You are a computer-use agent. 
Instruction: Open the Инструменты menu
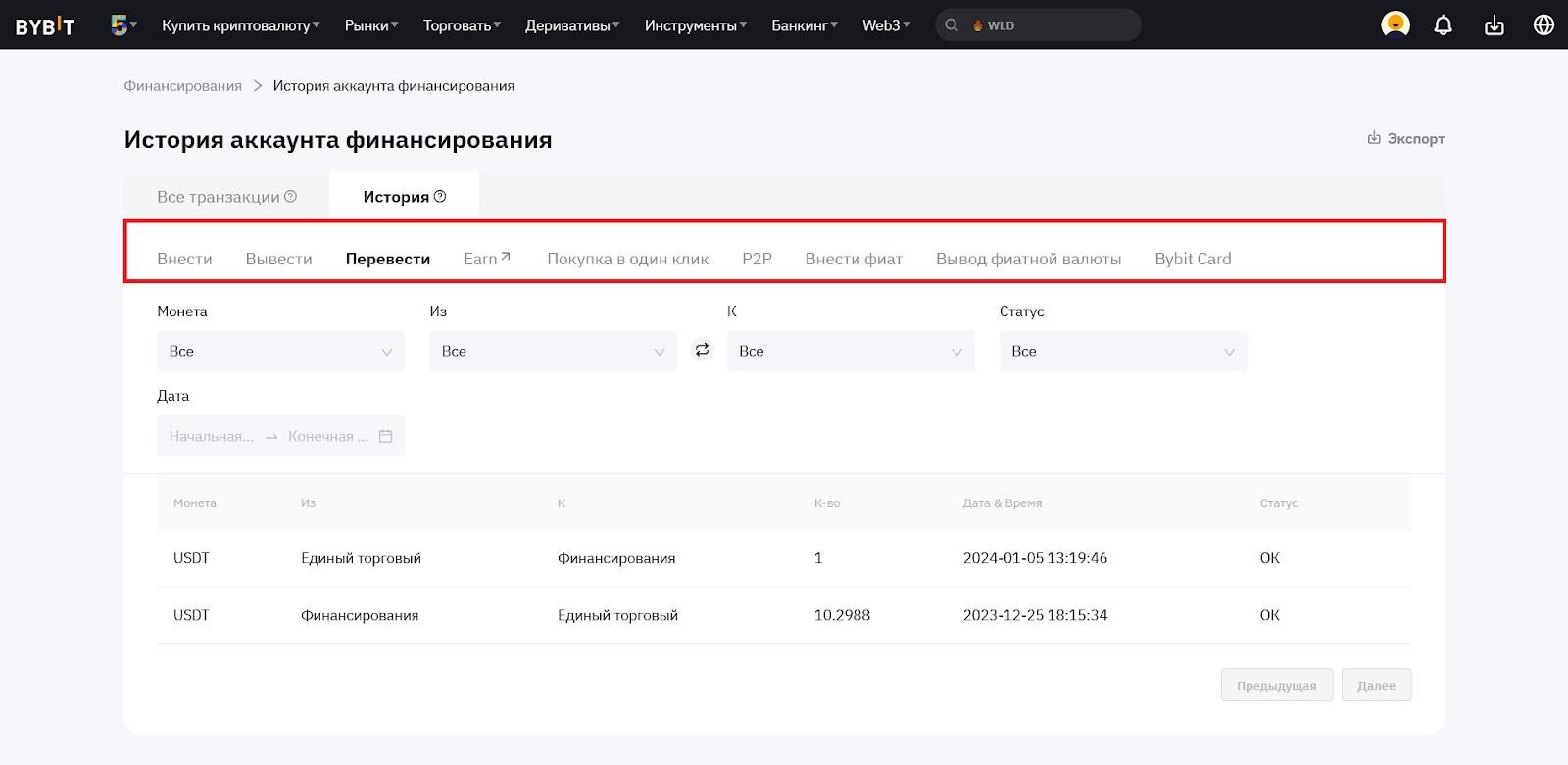(x=696, y=25)
